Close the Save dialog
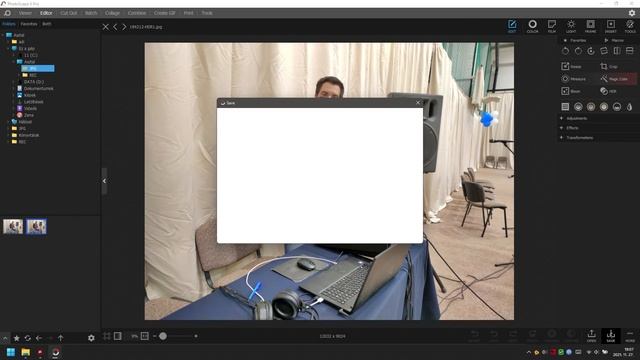This screenshot has width=640, height=360. pyautogui.click(x=418, y=103)
